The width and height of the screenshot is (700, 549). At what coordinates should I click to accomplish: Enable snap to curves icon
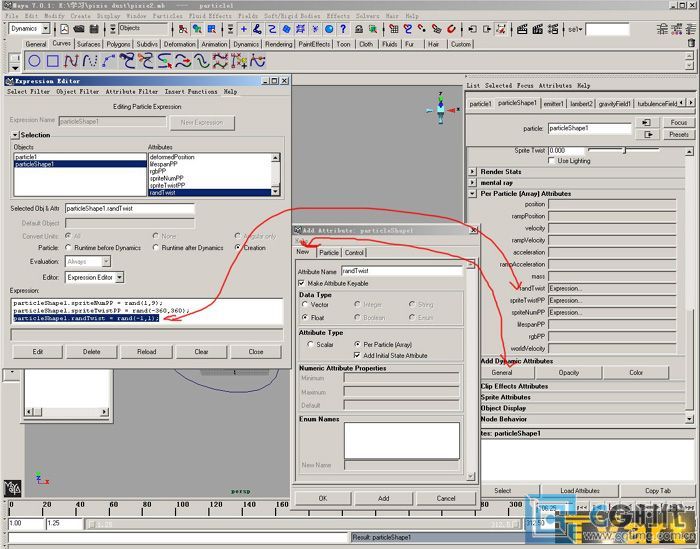[408, 29]
